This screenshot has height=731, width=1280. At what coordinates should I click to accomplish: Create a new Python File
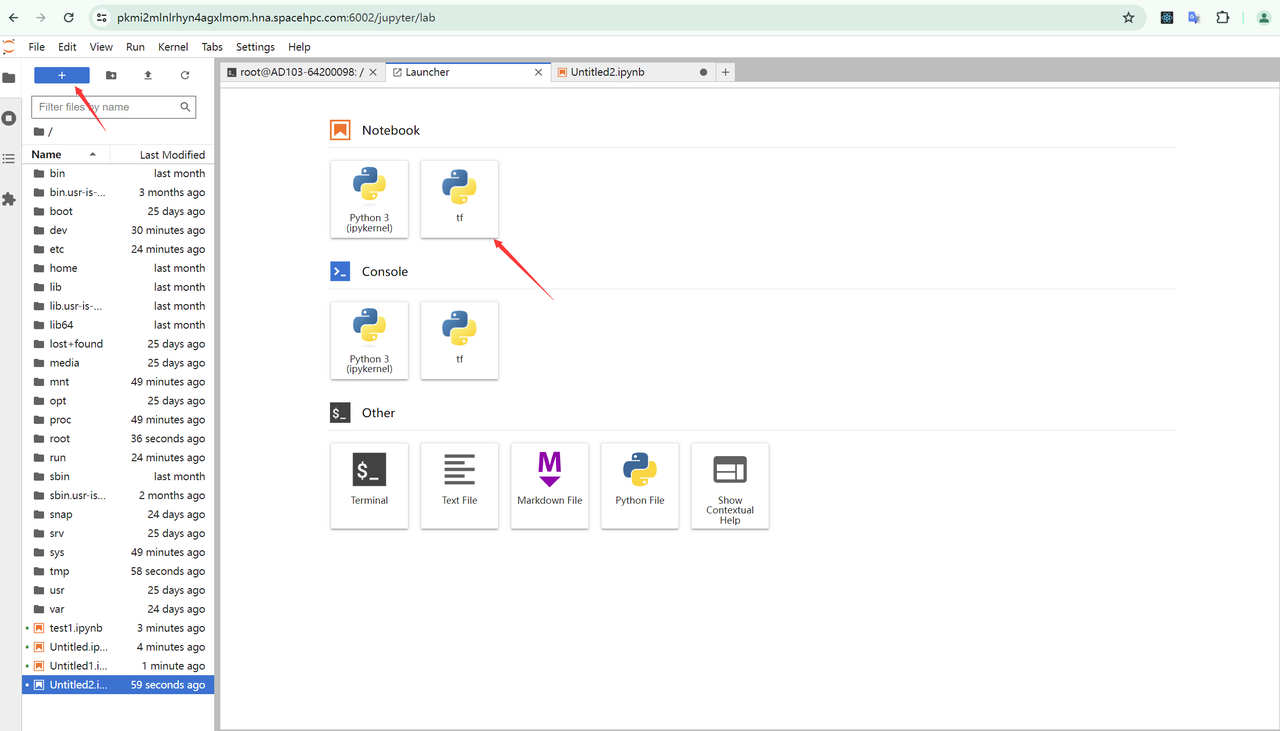pos(640,485)
